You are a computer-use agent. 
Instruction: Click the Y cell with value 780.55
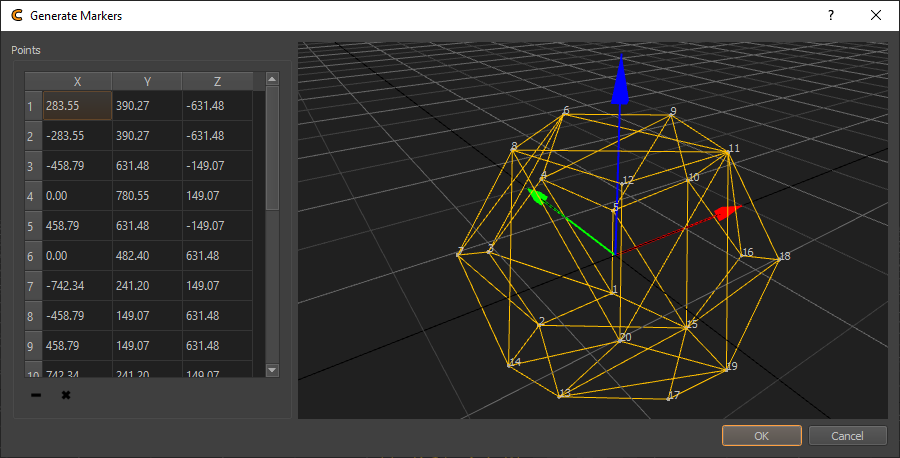click(147, 197)
